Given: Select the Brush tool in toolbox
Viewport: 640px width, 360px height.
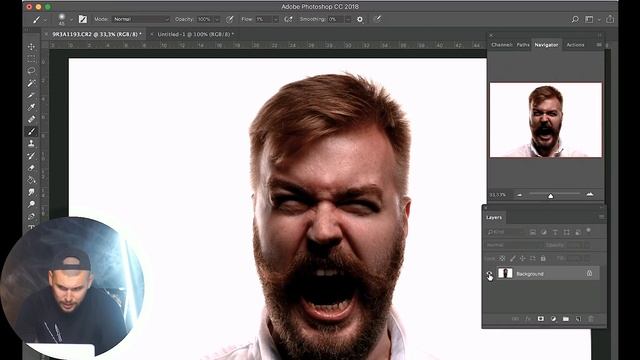Looking at the screenshot, I should click(x=31, y=131).
